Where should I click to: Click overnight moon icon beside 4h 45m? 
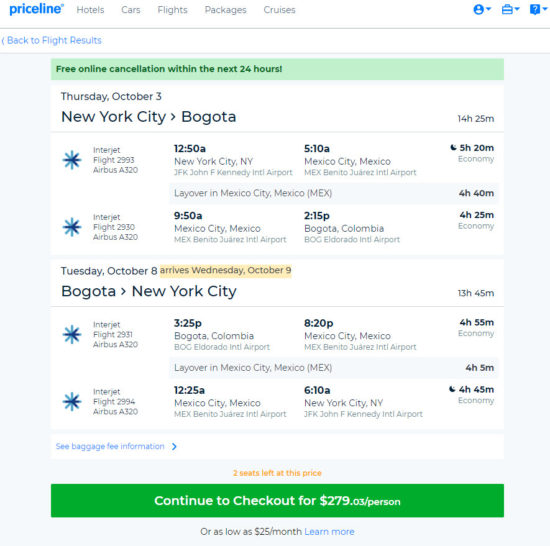coord(452,389)
